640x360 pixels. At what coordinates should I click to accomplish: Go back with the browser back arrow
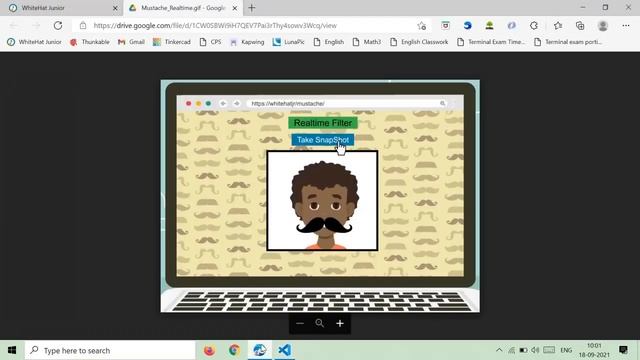point(13,25)
